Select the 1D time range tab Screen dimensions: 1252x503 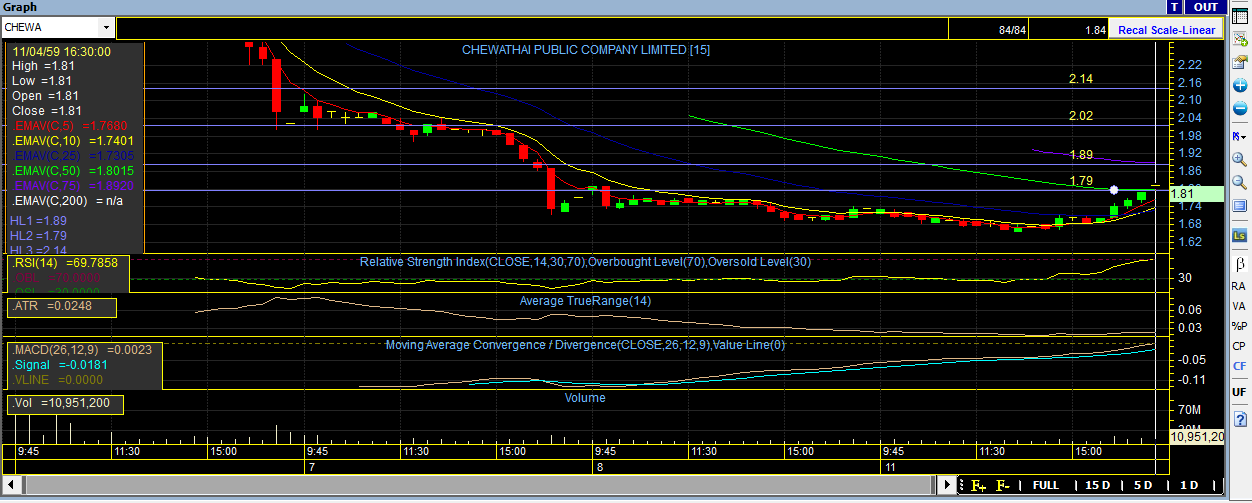(x=1189, y=485)
